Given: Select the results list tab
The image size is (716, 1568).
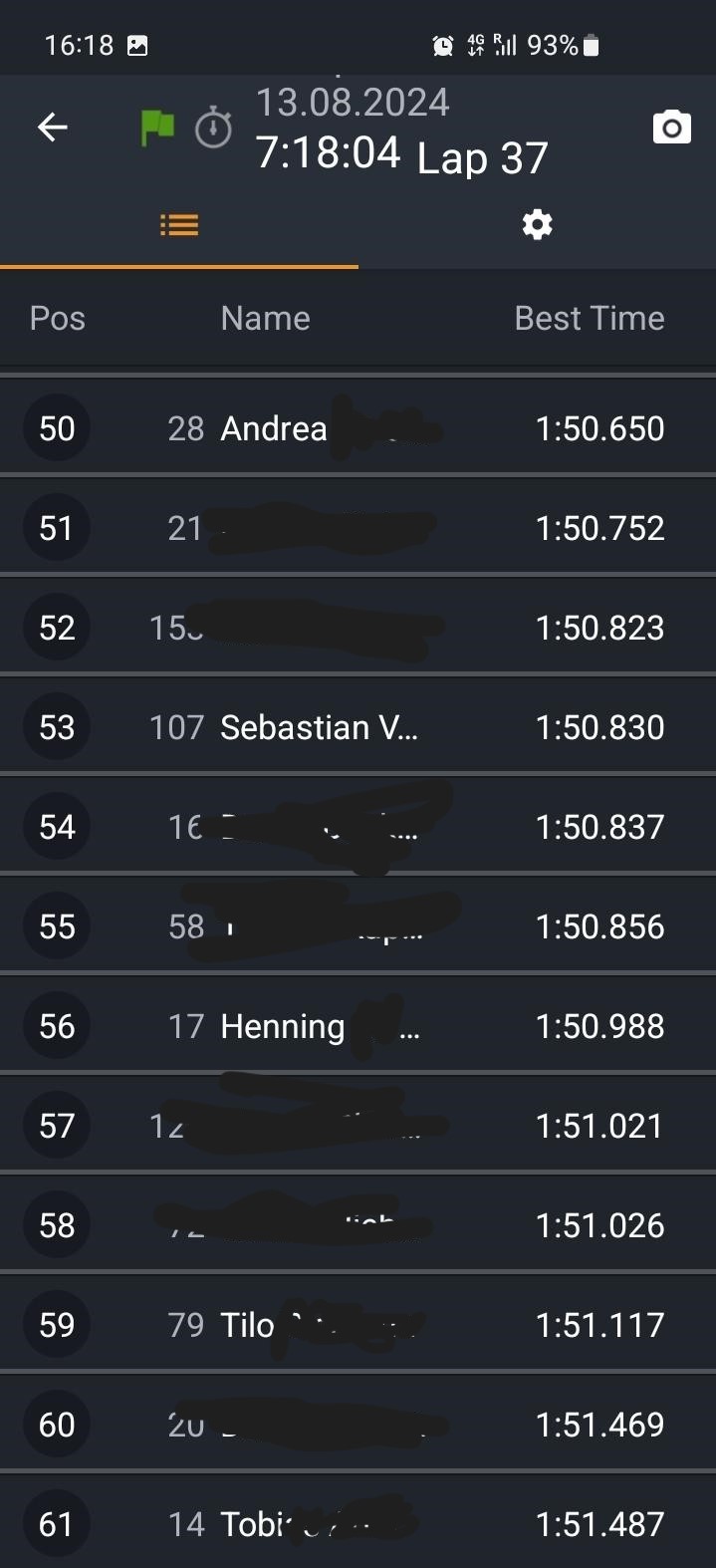Looking at the screenshot, I should (179, 225).
